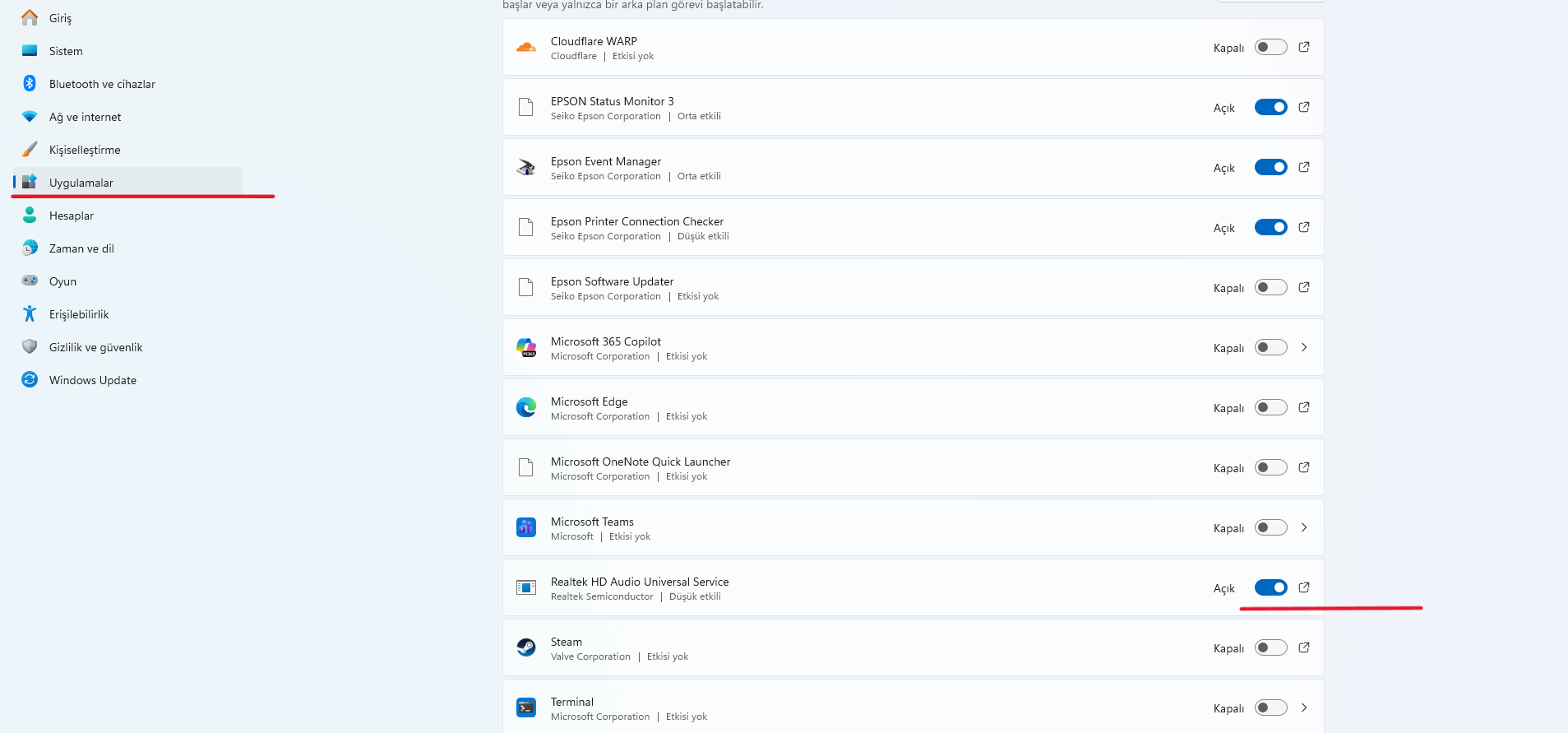Open Erişilebilirlik settings section
This screenshot has width=1568, height=733.
click(128, 314)
